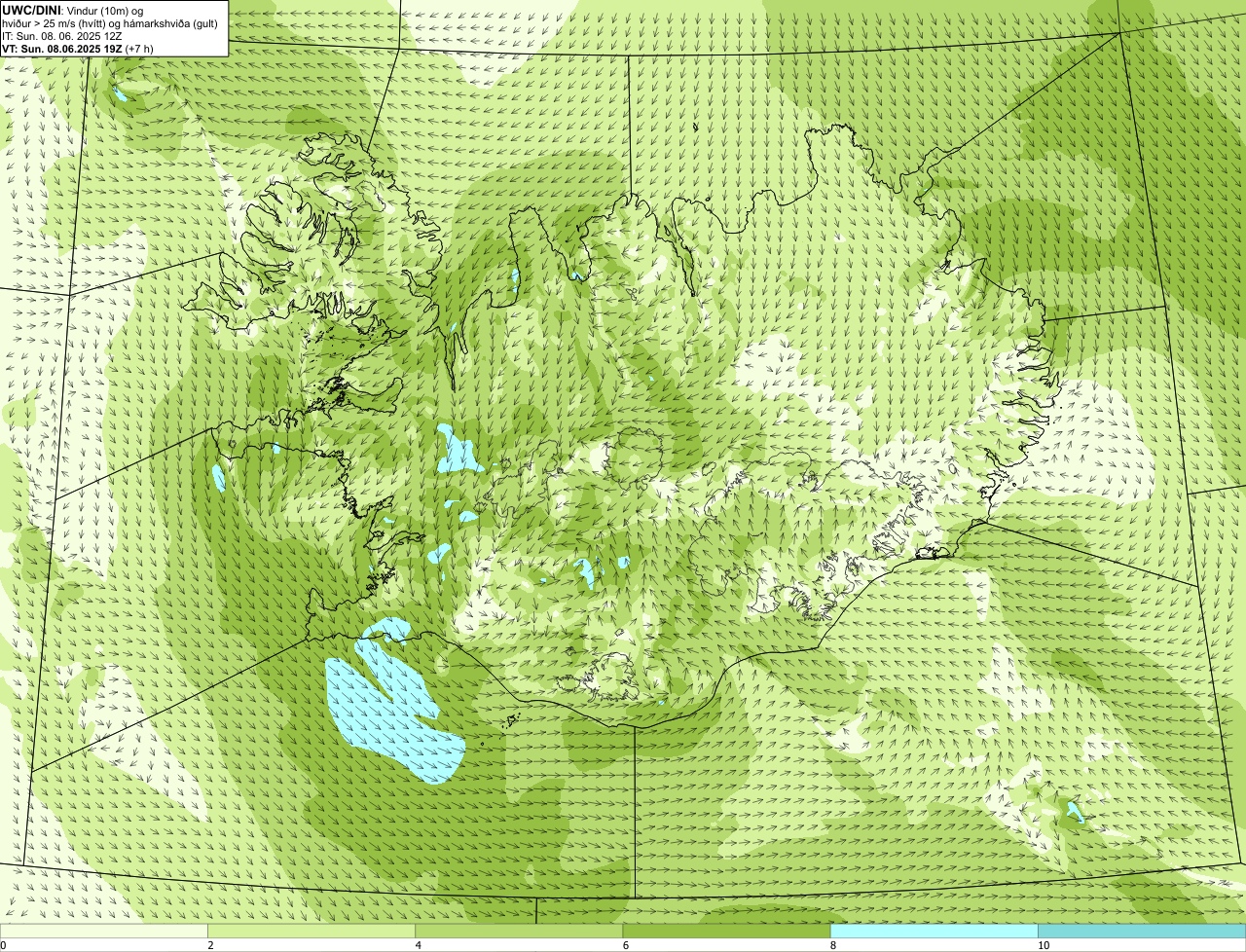This screenshot has width=1246, height=952.
Task: Click the 'VT: Sun. 08.06.2025 19Z (+7 h)' line
Action: (x=78, y=48)
